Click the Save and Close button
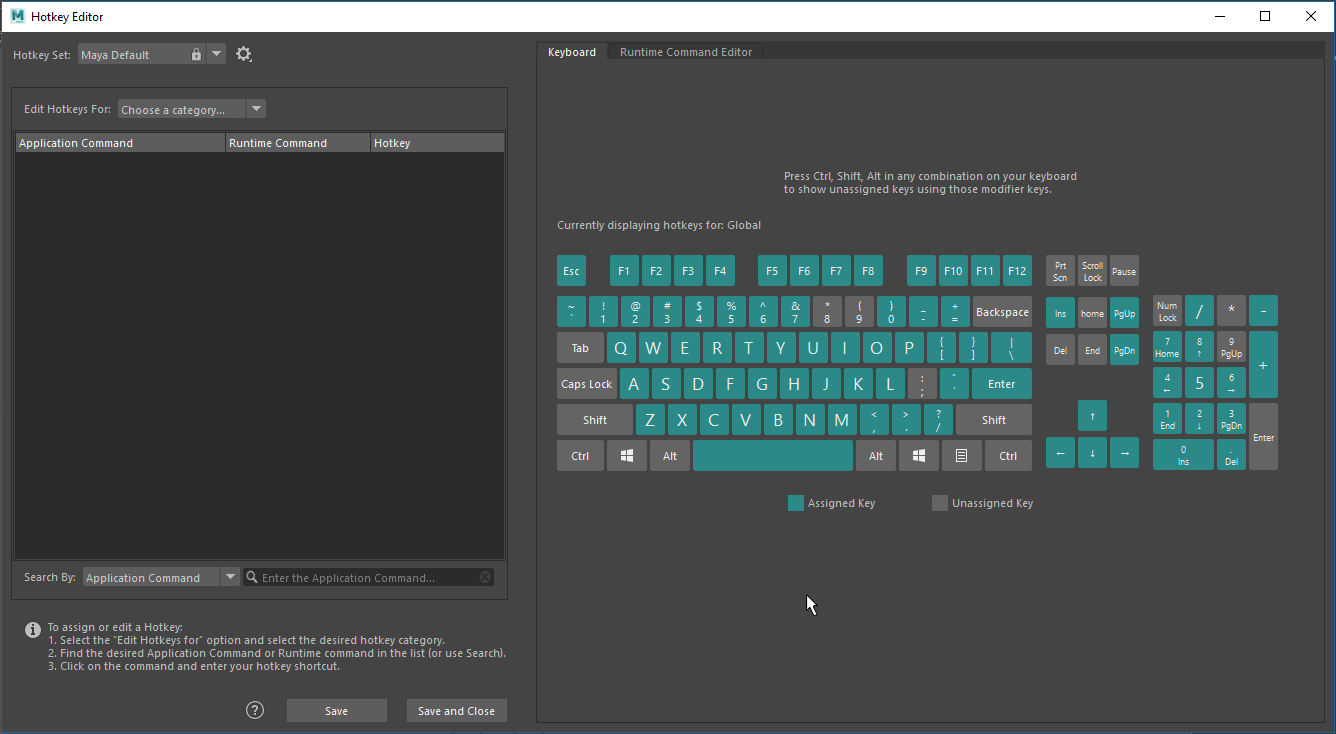This screenshot has width=1336, height=734. (x=456, y=711)
